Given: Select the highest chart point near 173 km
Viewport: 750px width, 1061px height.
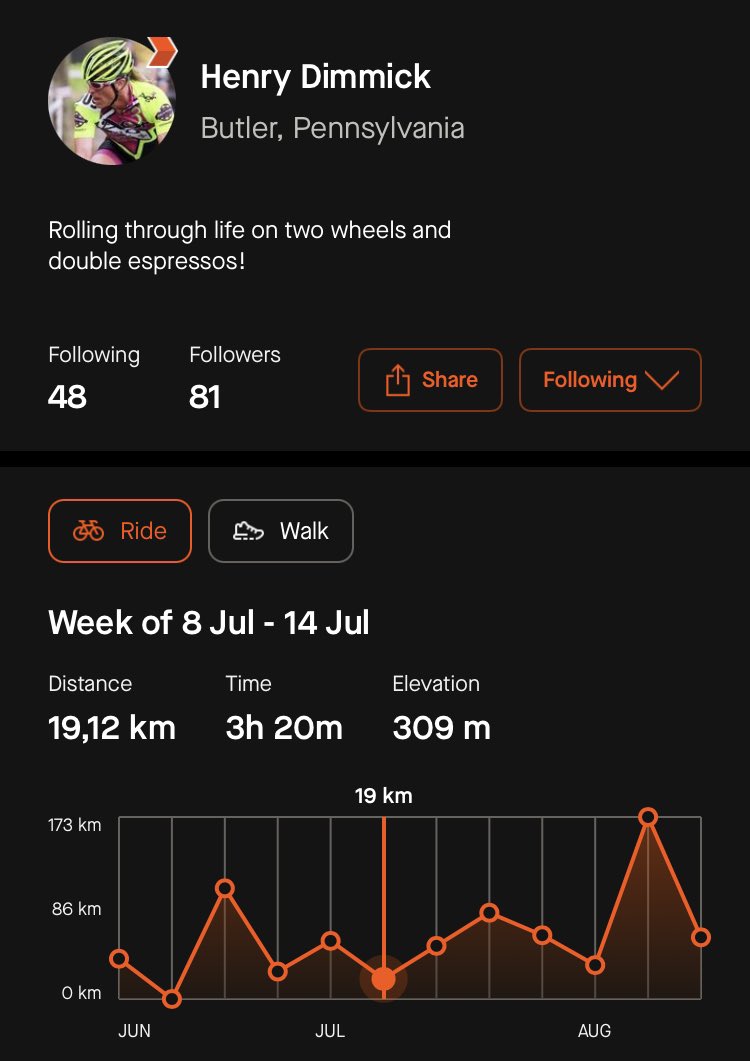Looking at the screenshot, I should click(x=648, y=817).
